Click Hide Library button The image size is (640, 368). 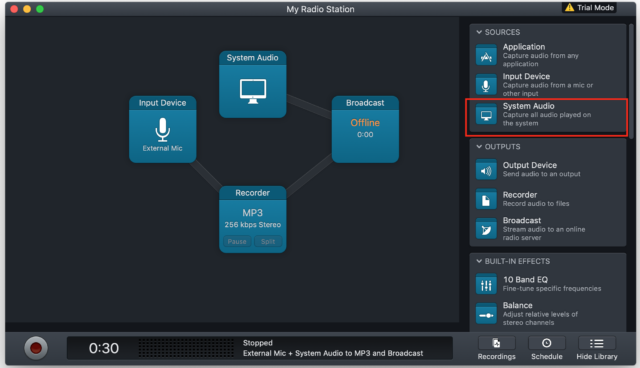597,349
